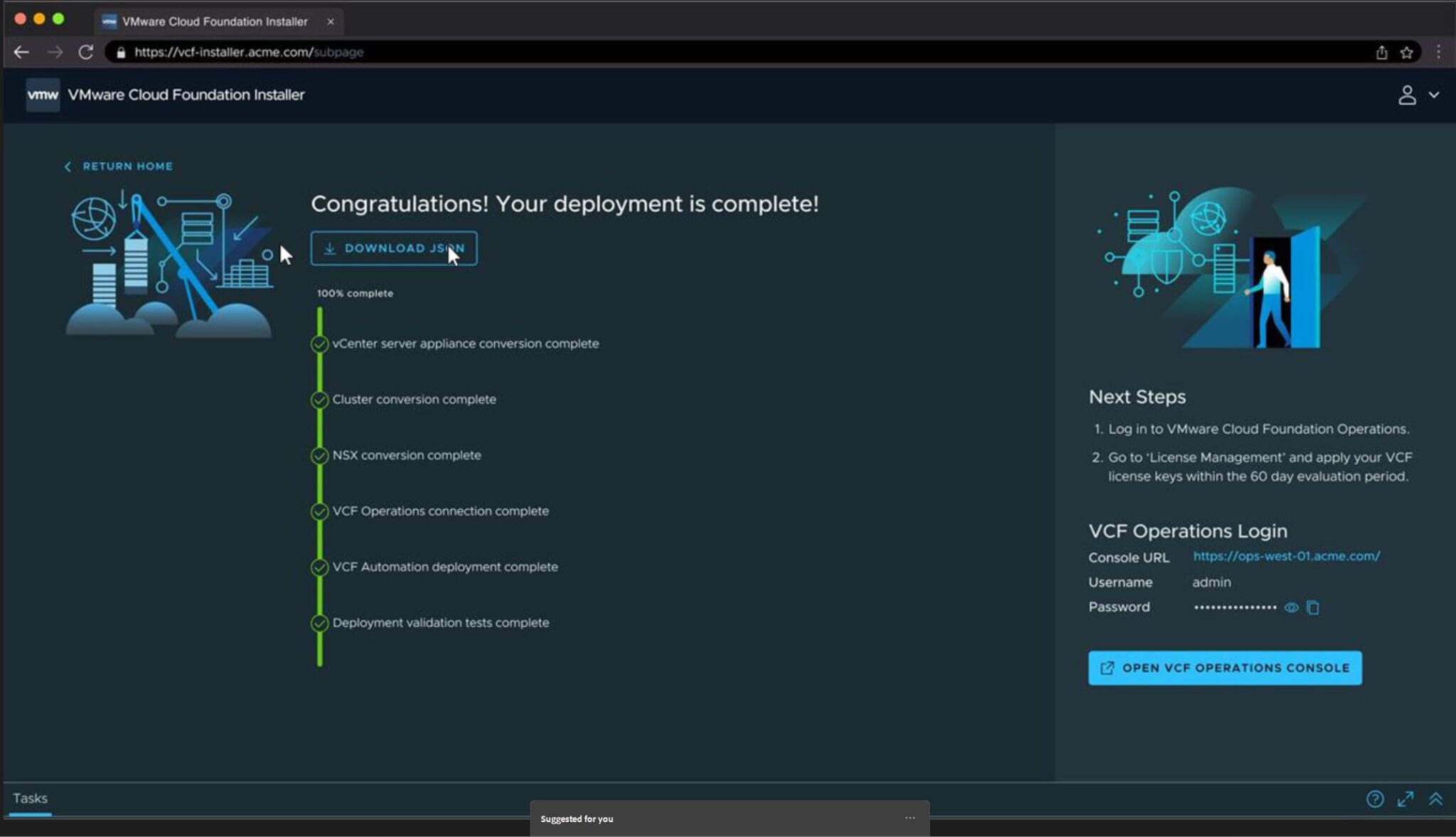This screenshot has height=837, width=1456.
Task: Switch to the Tasks tab
Action: tap(30, 798)
